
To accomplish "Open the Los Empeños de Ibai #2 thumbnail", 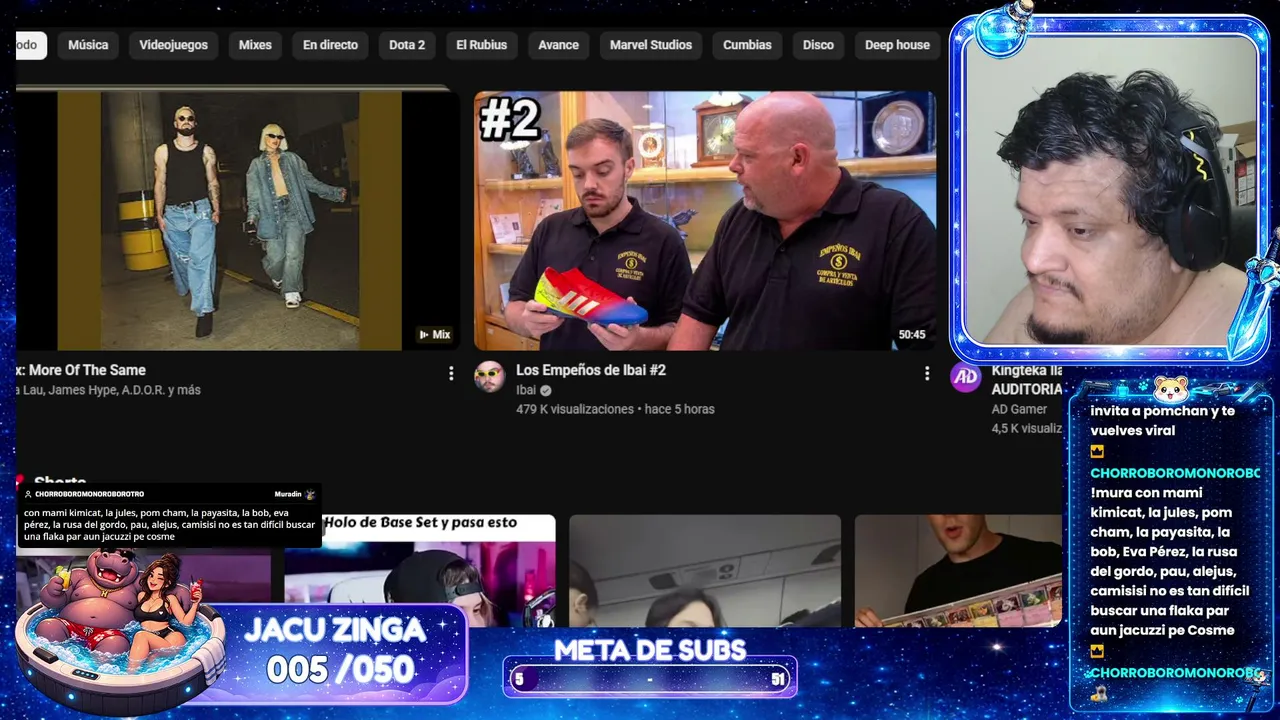I will coord(705,220).
